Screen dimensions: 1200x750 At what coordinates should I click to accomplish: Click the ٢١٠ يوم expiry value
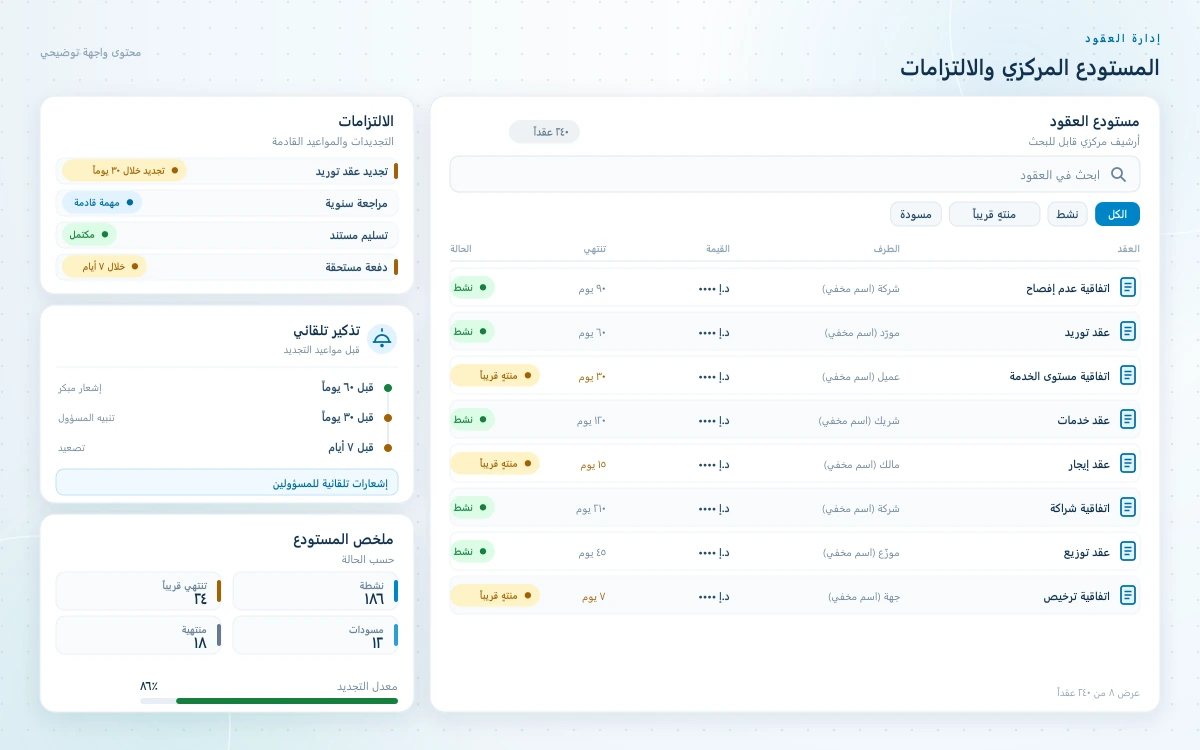click(591, 508)
